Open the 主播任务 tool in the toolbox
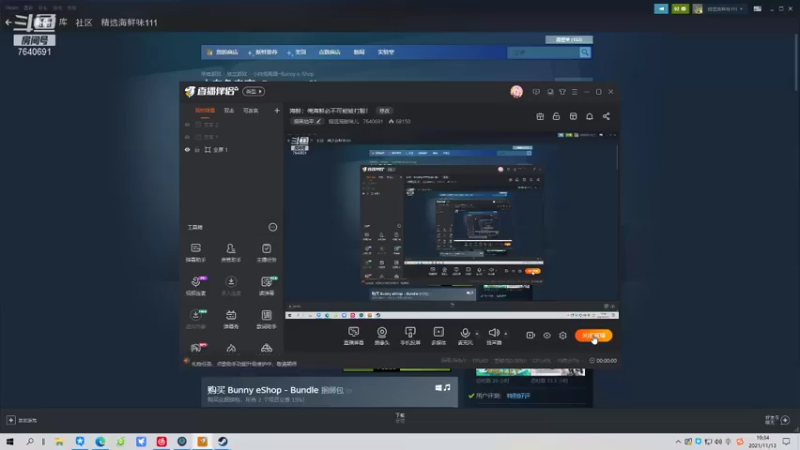Image resolution: width=800 pixels, height=450 pixels. pos(266,253)
